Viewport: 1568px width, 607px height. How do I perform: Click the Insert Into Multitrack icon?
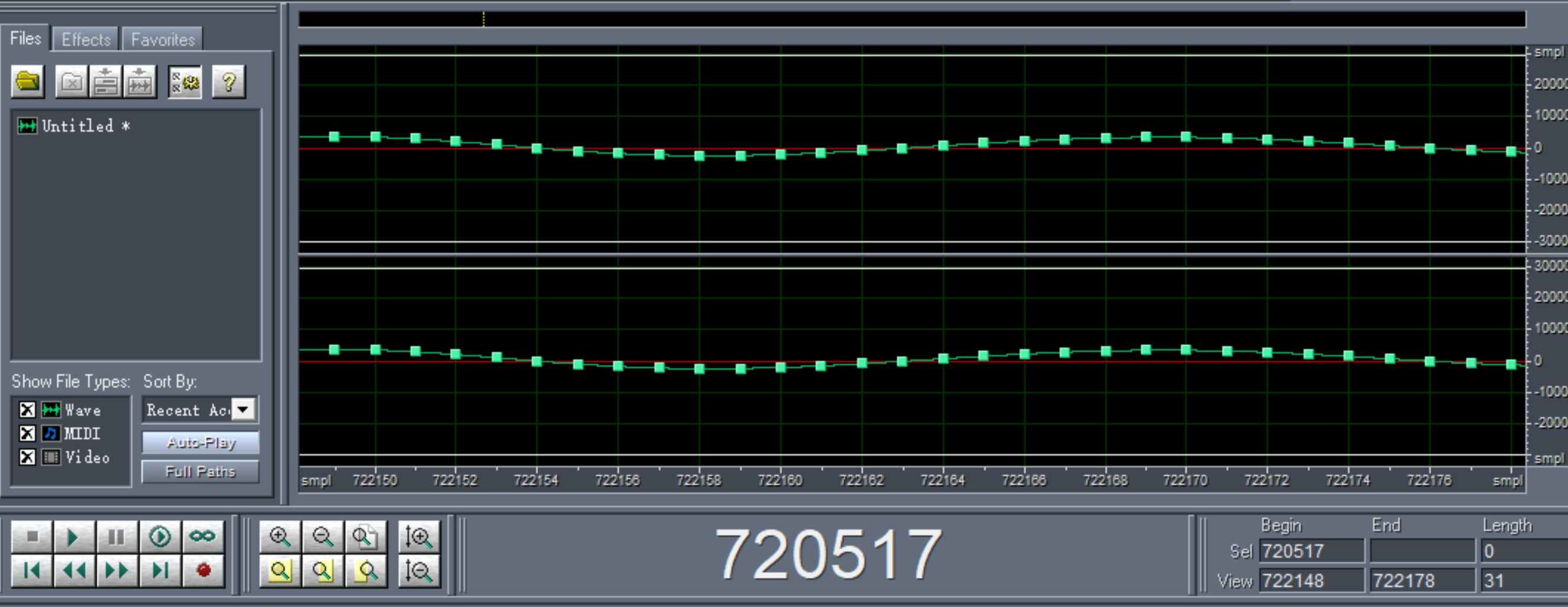(105, 82)
